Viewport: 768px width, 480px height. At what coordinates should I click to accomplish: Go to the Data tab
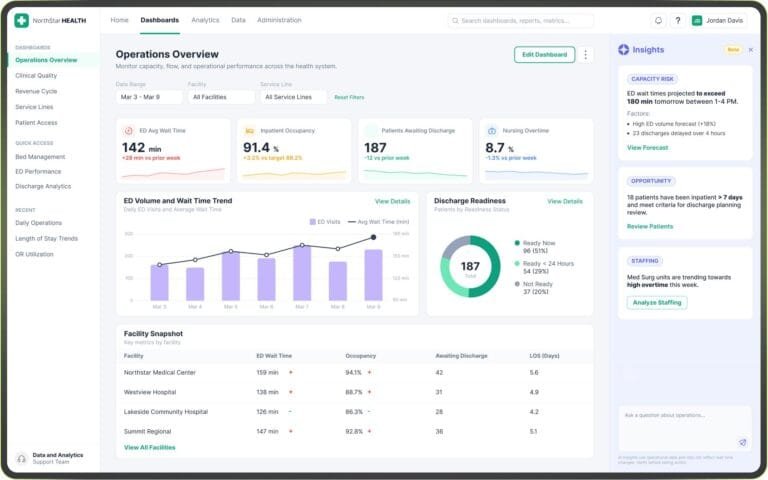pyautogui.click(x=238, y=20)
